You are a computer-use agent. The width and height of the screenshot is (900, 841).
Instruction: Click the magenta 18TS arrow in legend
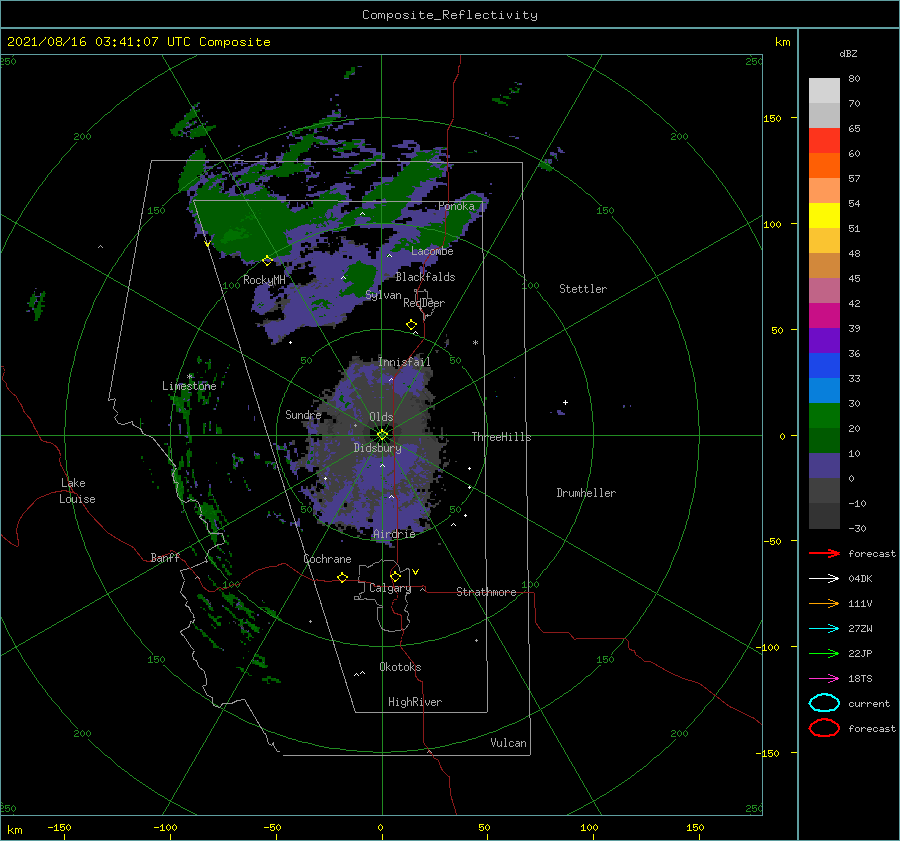coord(824,679)
